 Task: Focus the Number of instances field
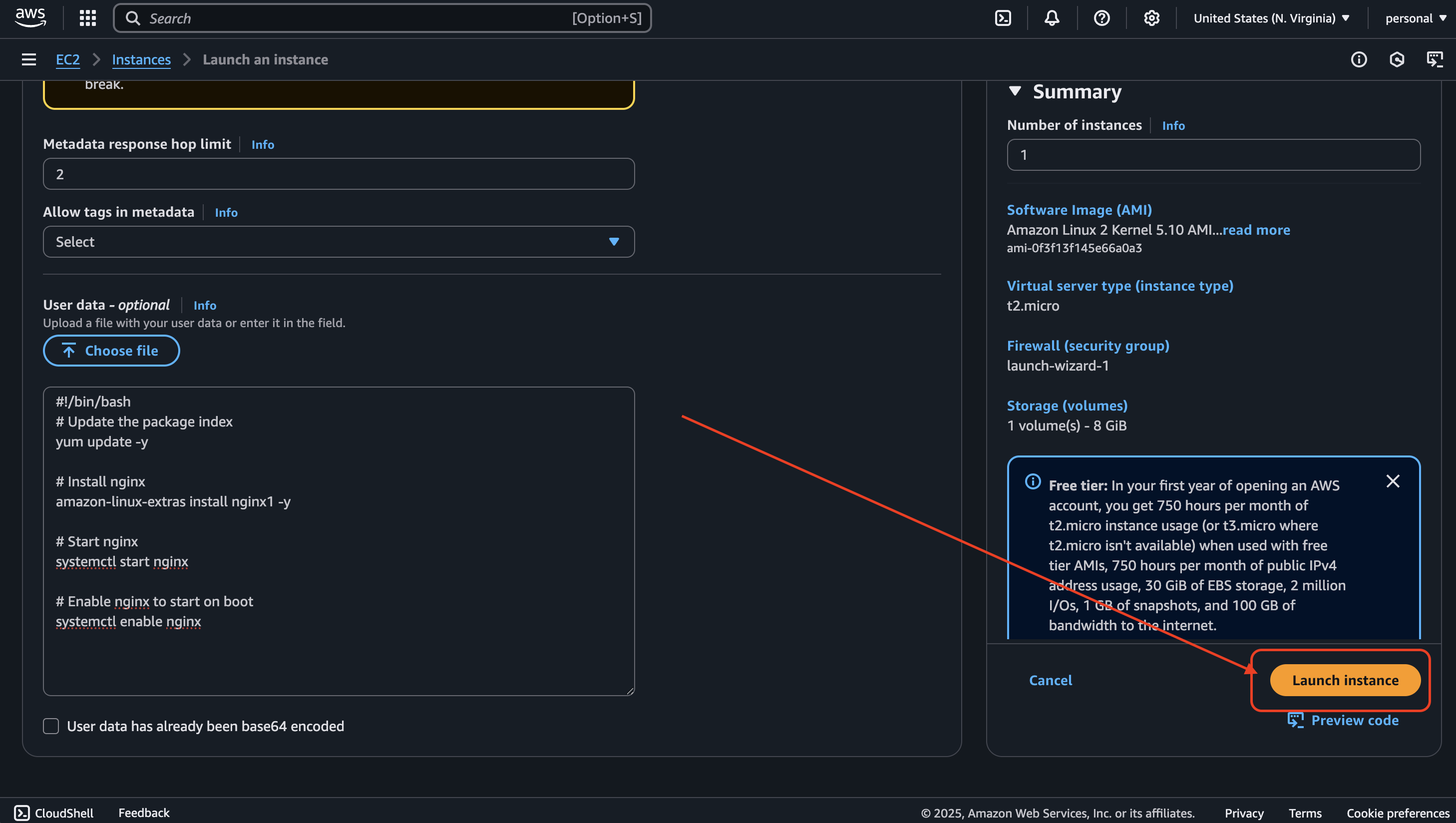[1213, 155]
